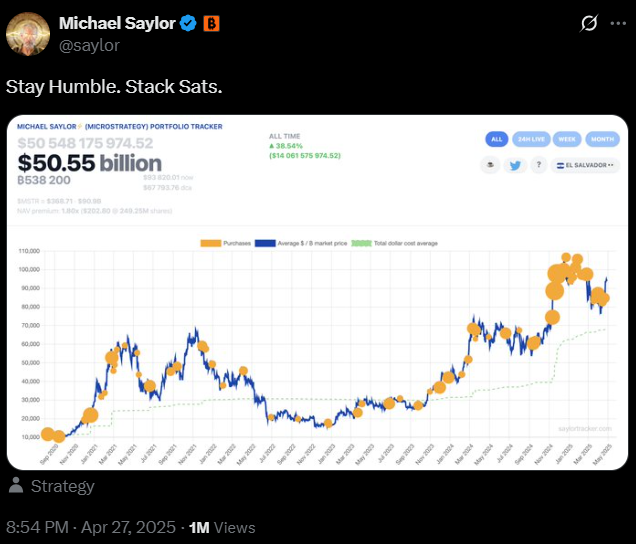Screen dimensions: 636x544
Task: Click the Michael Saylor display name
Action: (117, 23)
